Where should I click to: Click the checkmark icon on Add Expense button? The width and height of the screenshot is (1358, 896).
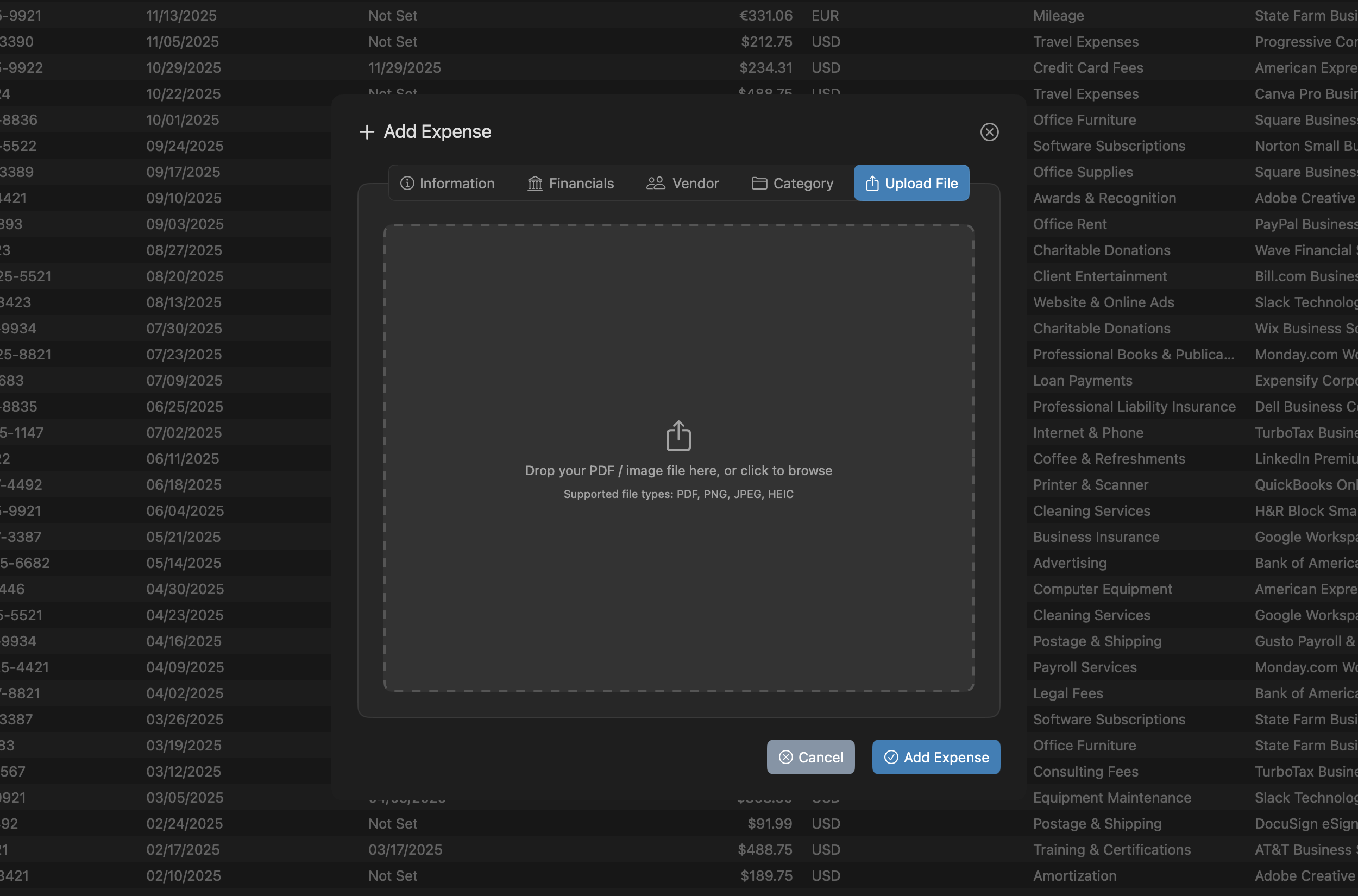coord(891,756)
